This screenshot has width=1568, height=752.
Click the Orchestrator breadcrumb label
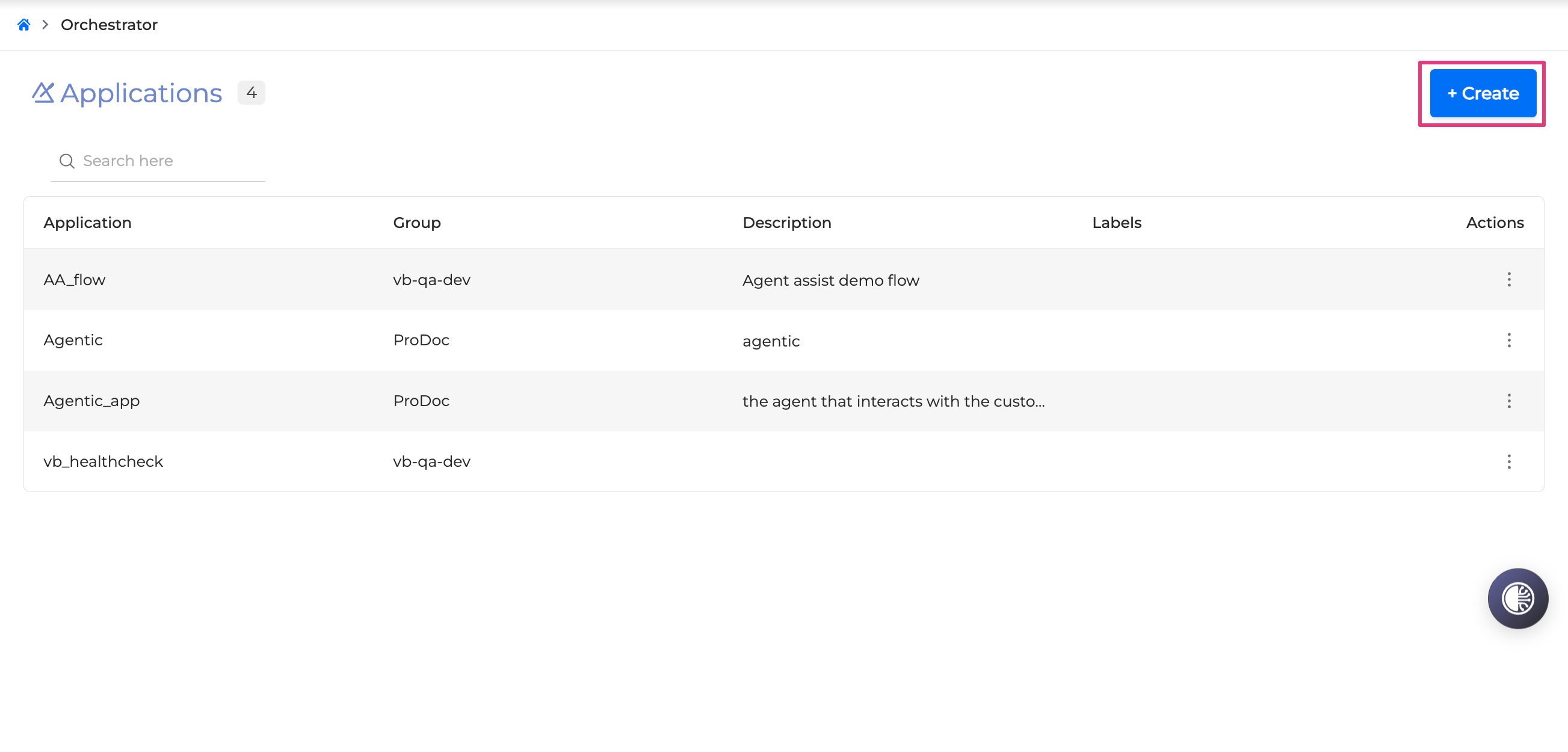109,25
